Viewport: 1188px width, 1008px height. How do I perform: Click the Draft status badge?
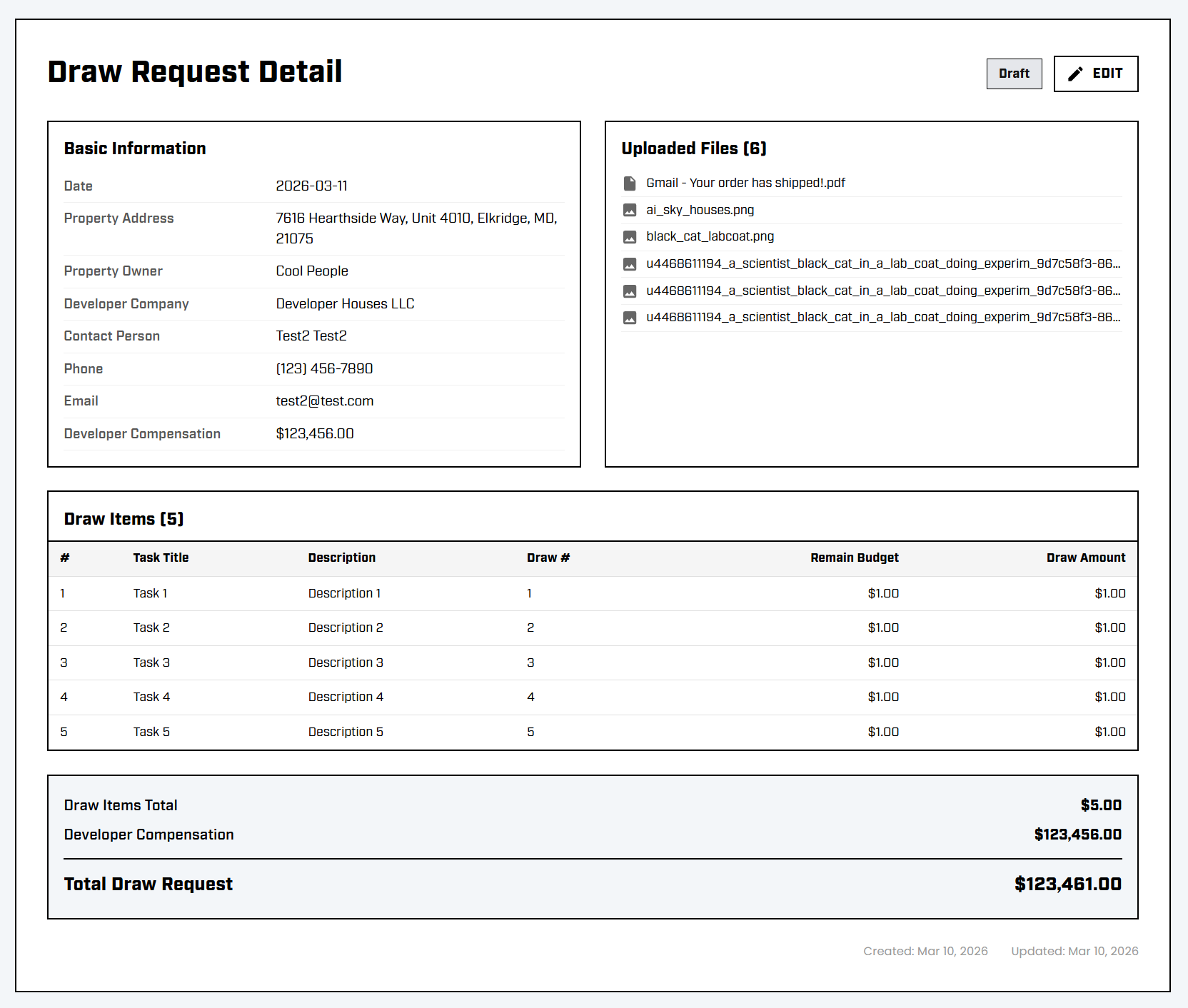point(1014,74)
